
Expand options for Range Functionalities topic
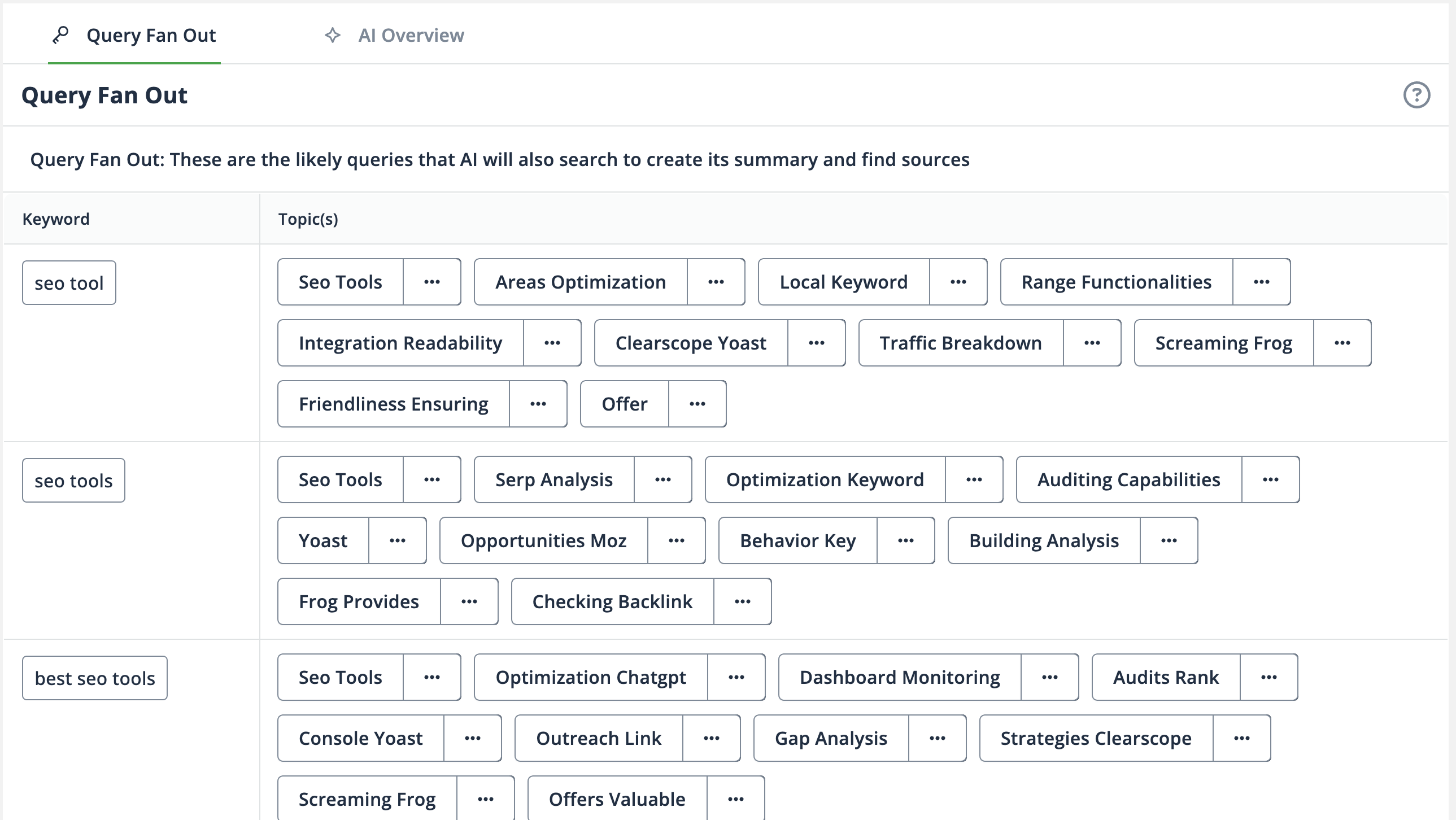click(x=1261, y=282)
